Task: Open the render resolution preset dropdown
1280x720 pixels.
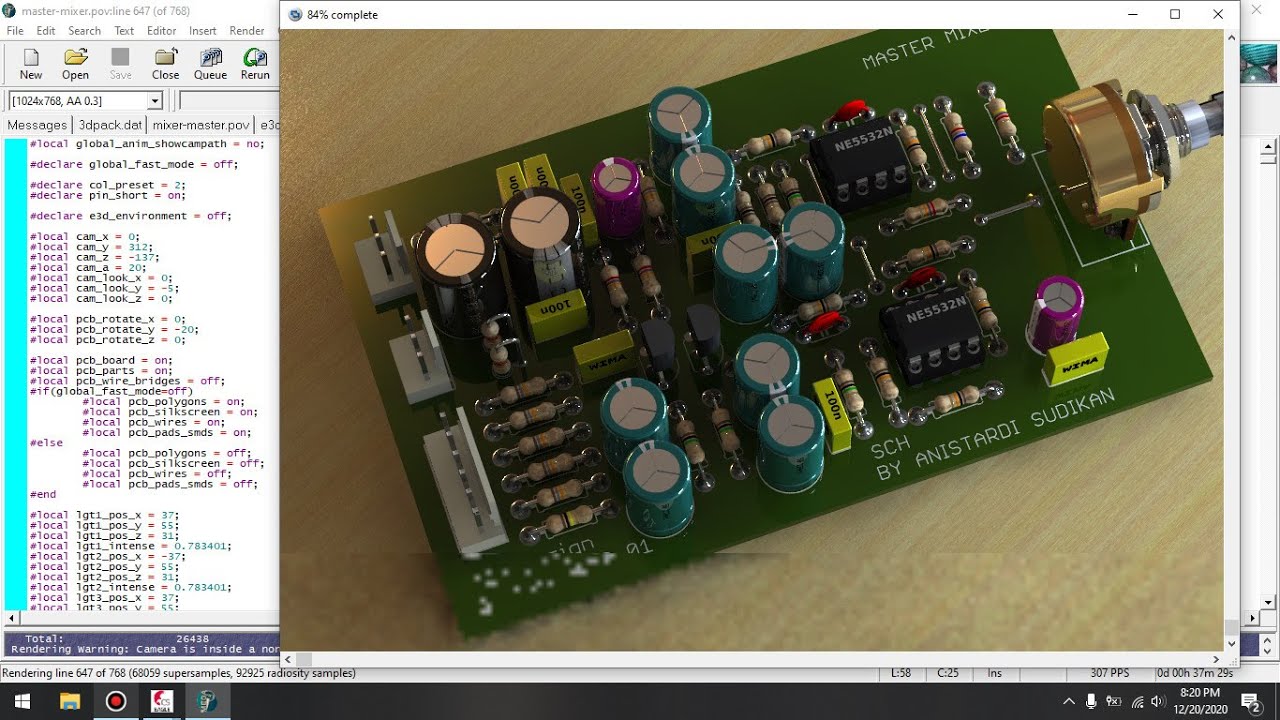Action: tap(155, 101)
